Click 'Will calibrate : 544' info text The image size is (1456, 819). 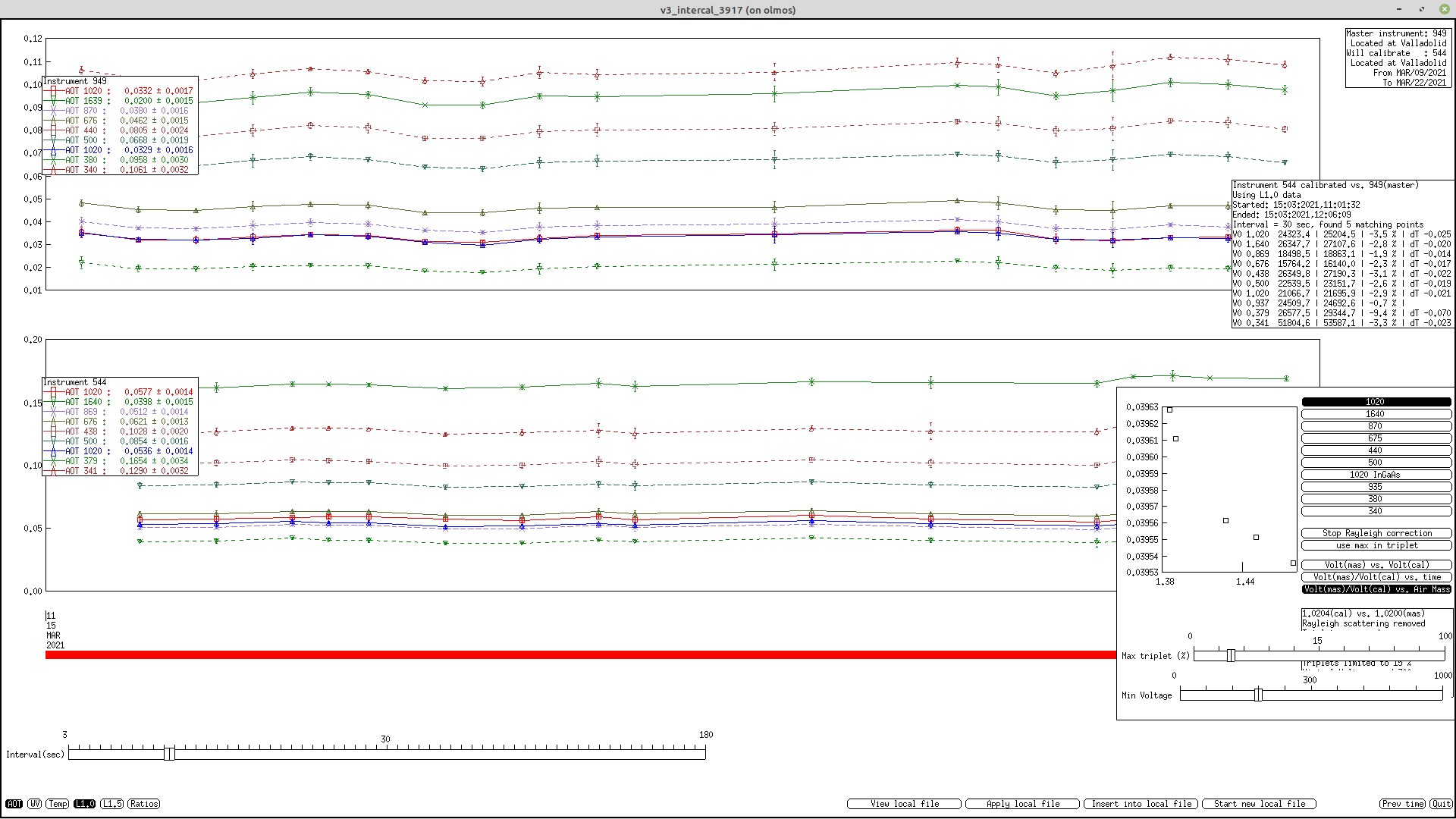point(1396,53)
